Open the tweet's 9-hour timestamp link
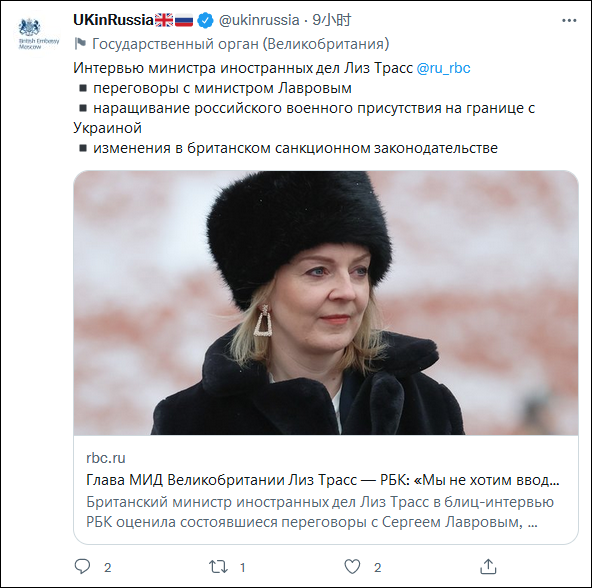The width and height of the screenshot is (592, 588). (331, 20)
